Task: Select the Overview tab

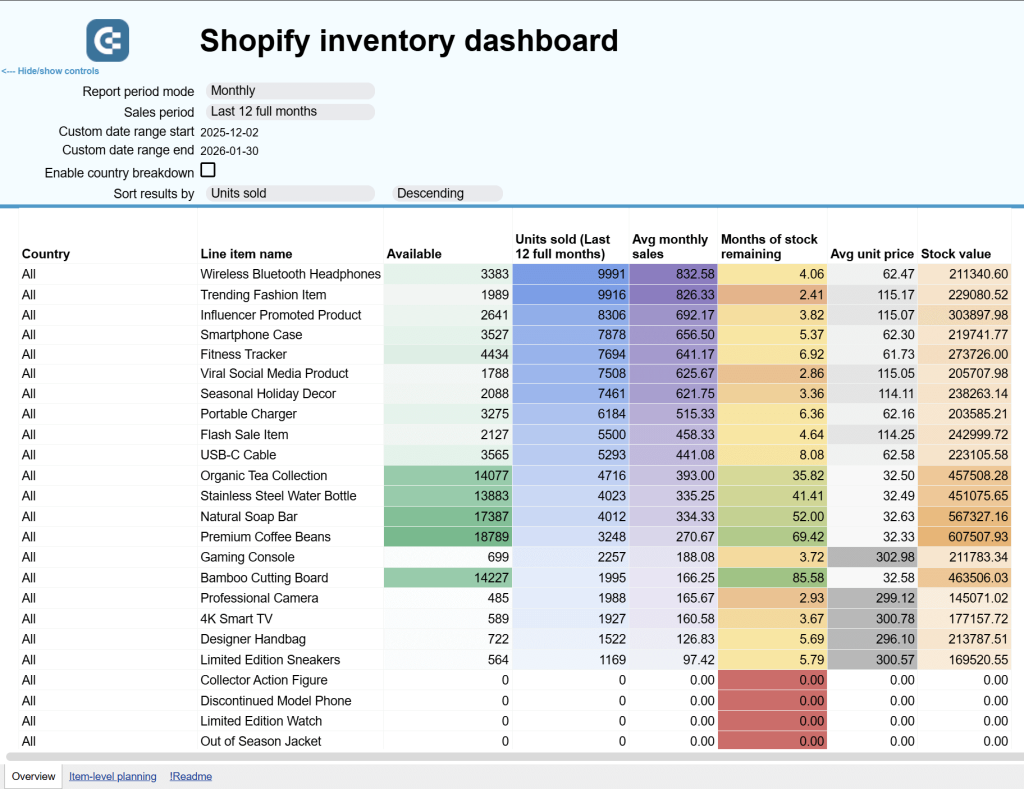Action: pos(33,775)
